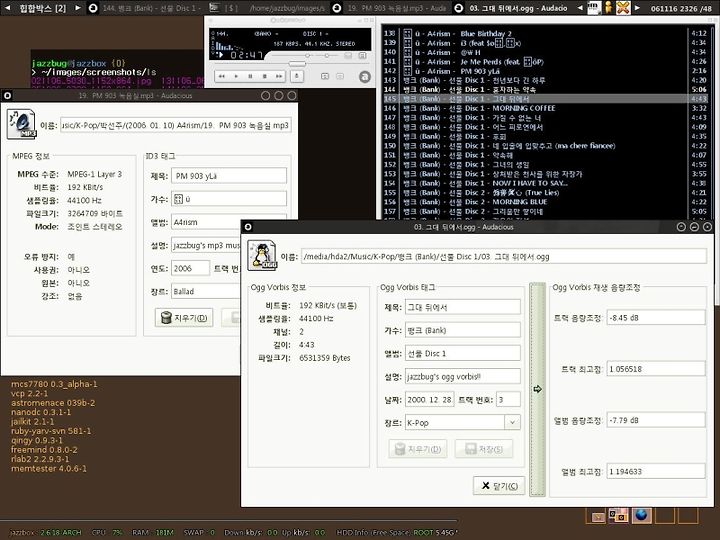Viewport: 720px width, 540px height.
Task: Click the player volume slider
Action: click(292, 56)
